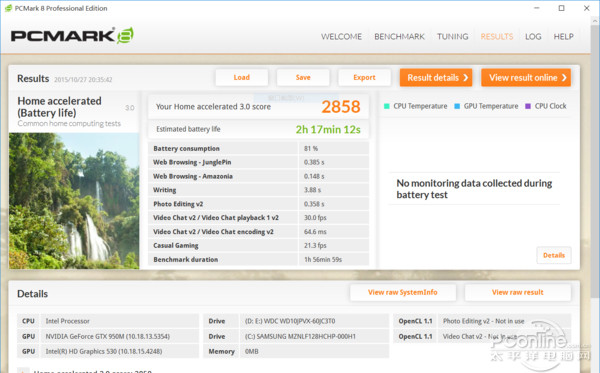Click the window vertical scrollbar
Viewport: 600px width, 373px height.
click(x=595, y=161)
